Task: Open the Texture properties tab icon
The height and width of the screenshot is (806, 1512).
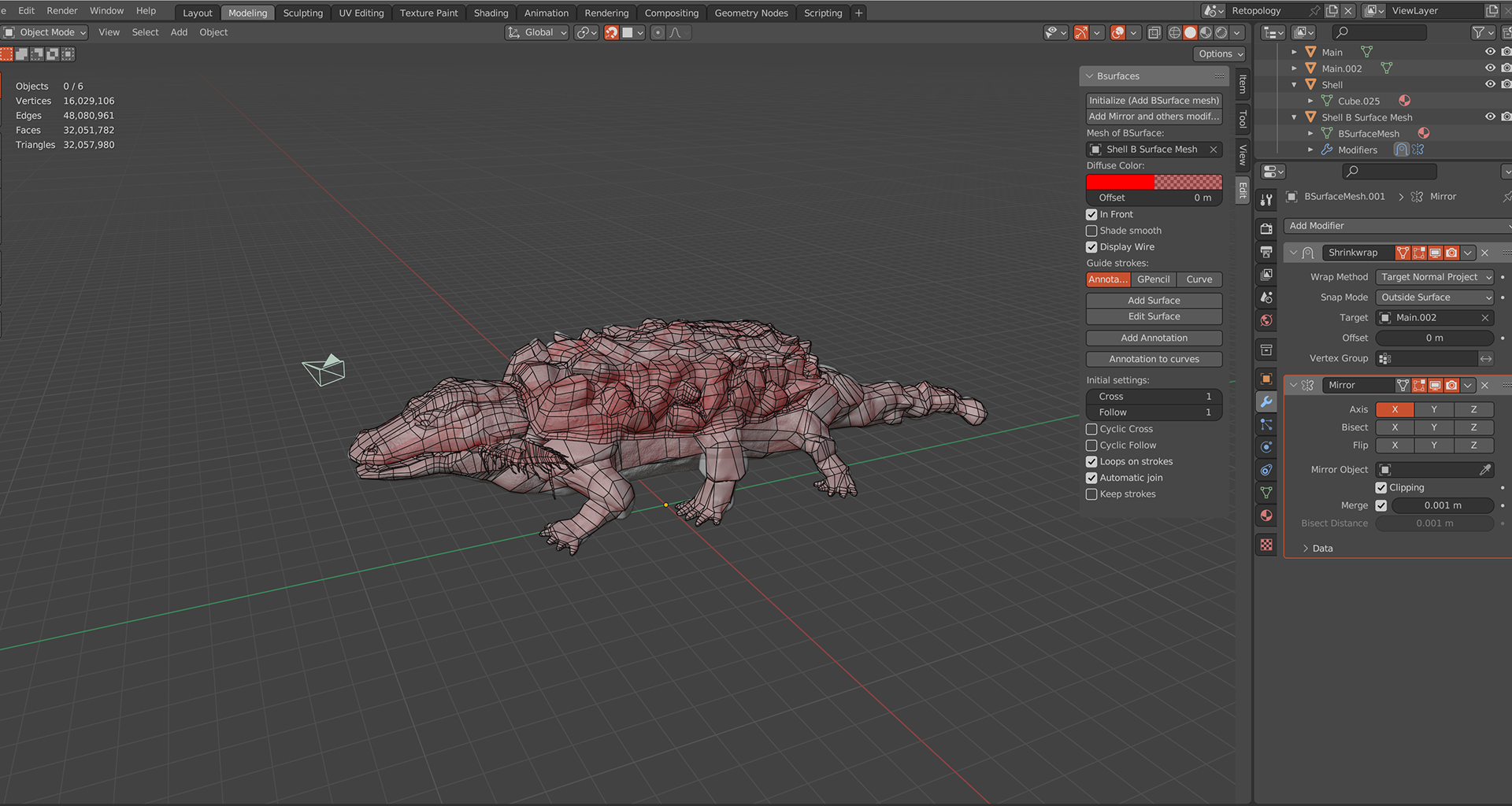Action: tap(1266, 545)
